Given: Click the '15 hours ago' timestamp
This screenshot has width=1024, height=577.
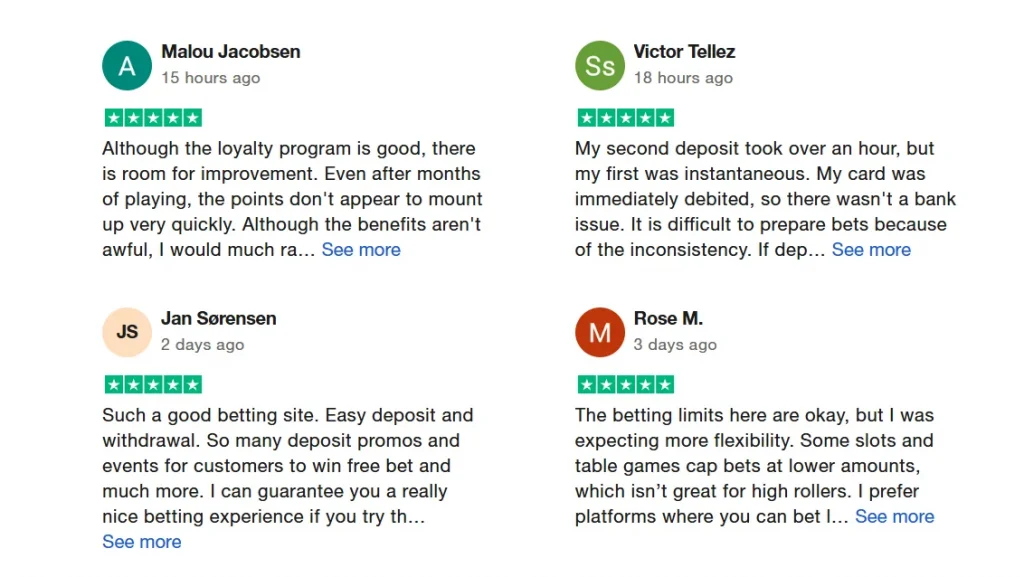Looking at the screenshot, I should click(210, 78).
